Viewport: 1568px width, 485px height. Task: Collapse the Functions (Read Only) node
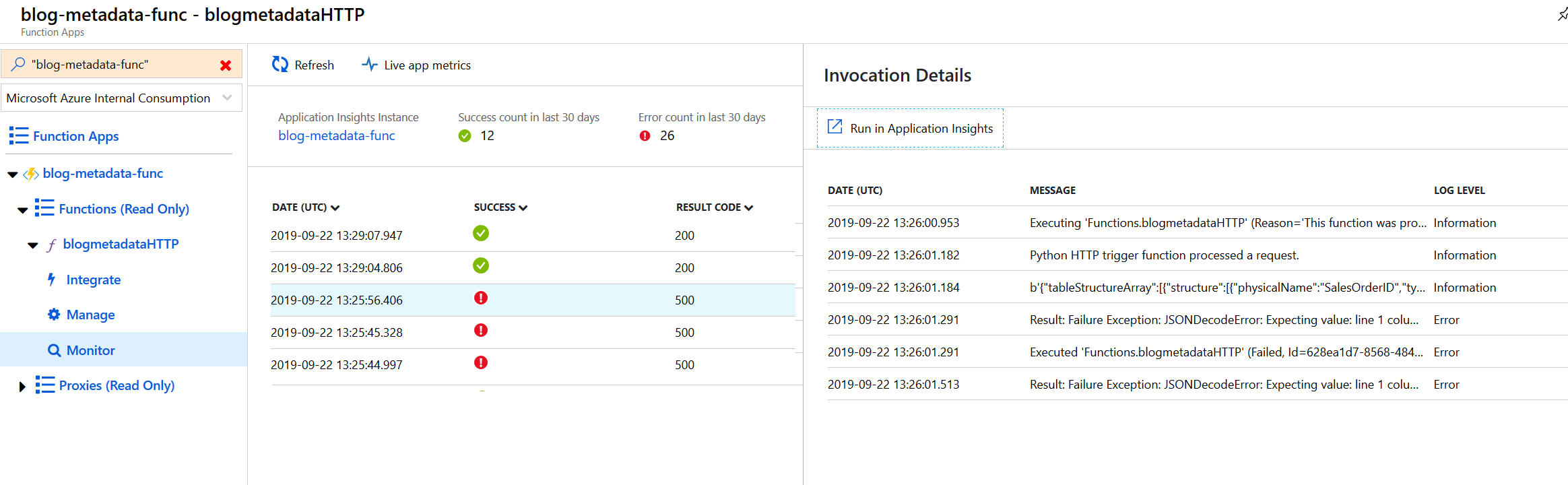click(22, 210)
